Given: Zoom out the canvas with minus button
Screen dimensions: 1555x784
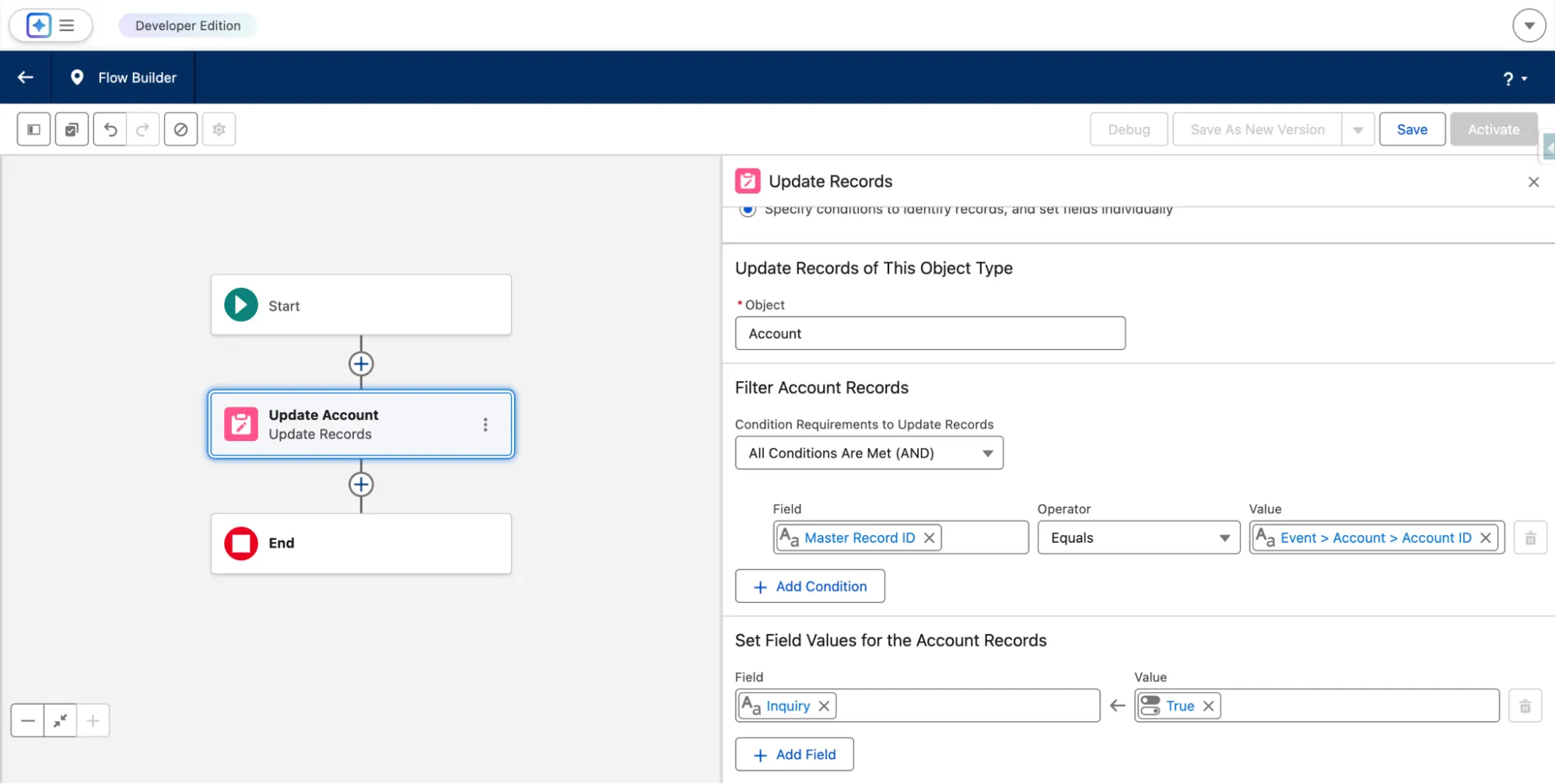Looking at the screenshot, I should click(28, 721).
